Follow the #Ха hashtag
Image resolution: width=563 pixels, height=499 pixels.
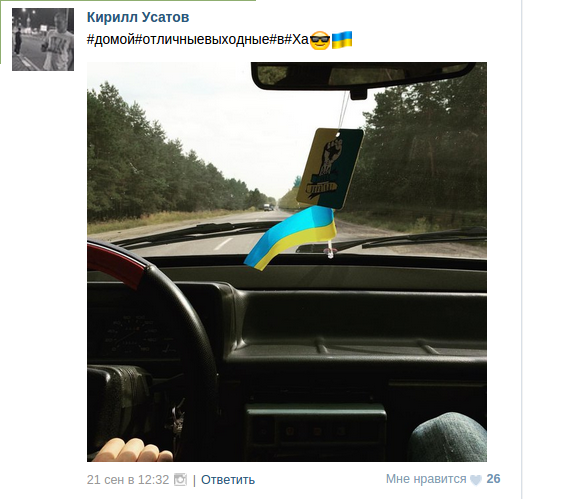(x=296, y=39)
